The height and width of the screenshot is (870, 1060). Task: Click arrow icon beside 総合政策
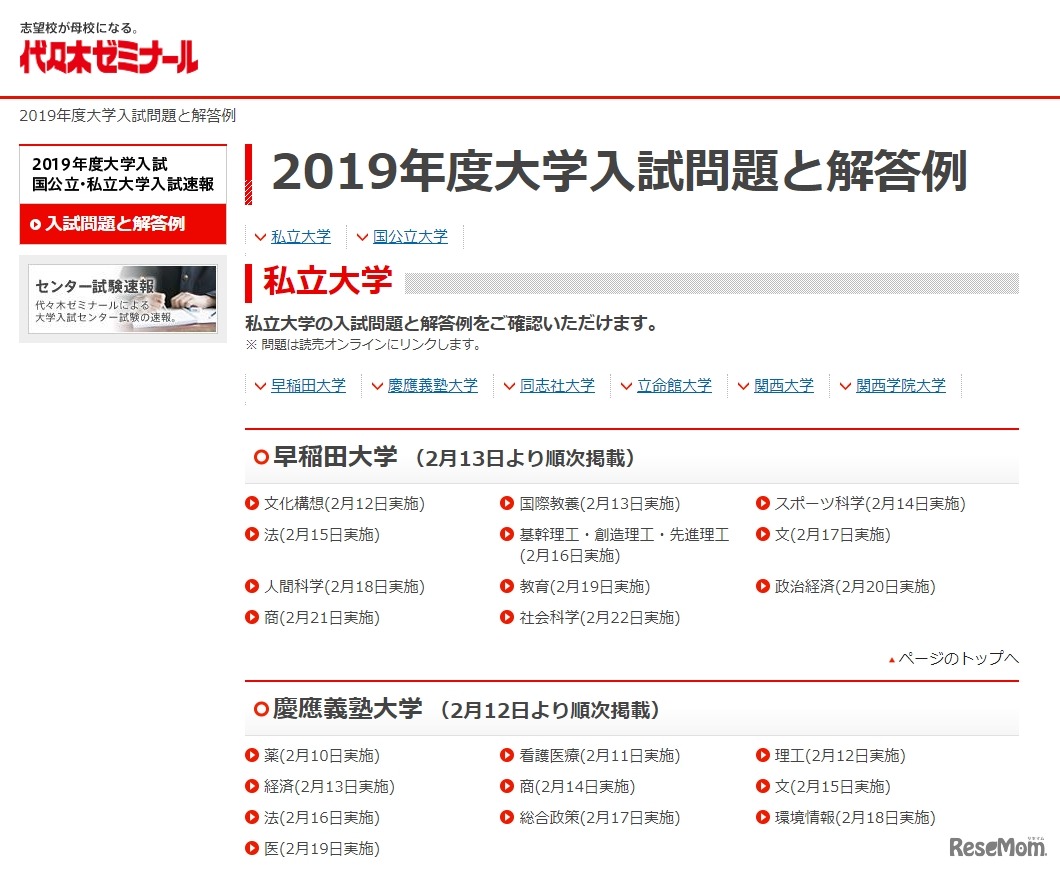[x=508, y=818]
